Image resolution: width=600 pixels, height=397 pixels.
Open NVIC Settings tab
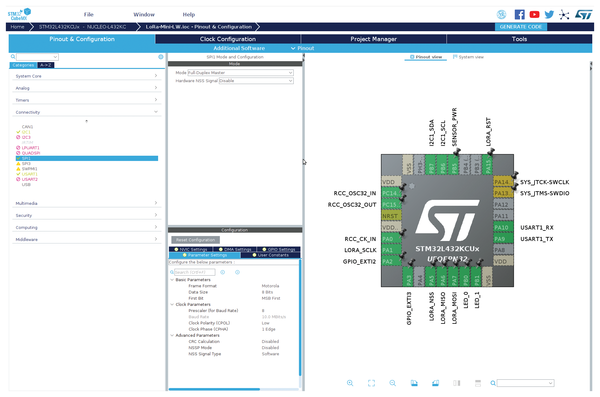[x=191, y=249]
